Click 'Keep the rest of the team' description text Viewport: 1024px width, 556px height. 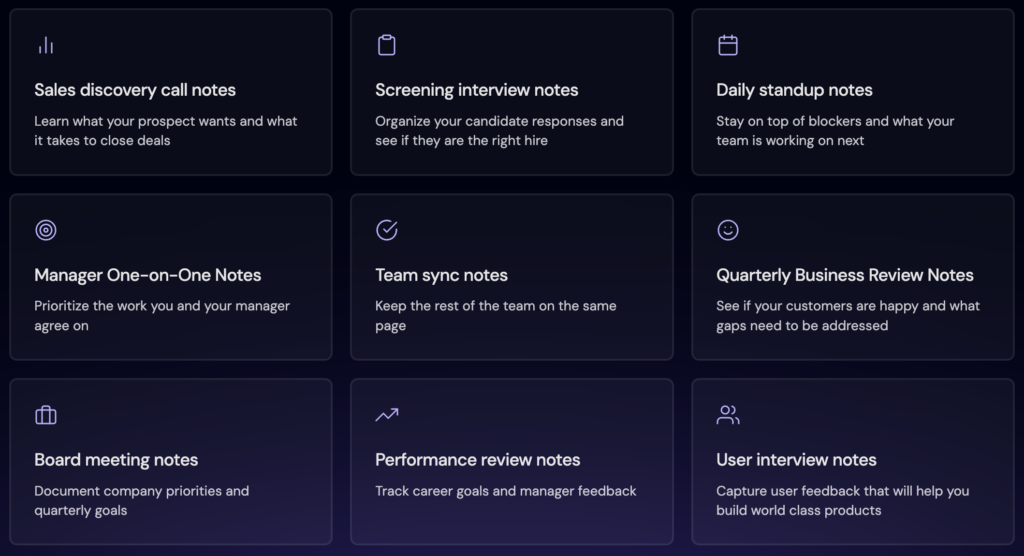point(496,316)
